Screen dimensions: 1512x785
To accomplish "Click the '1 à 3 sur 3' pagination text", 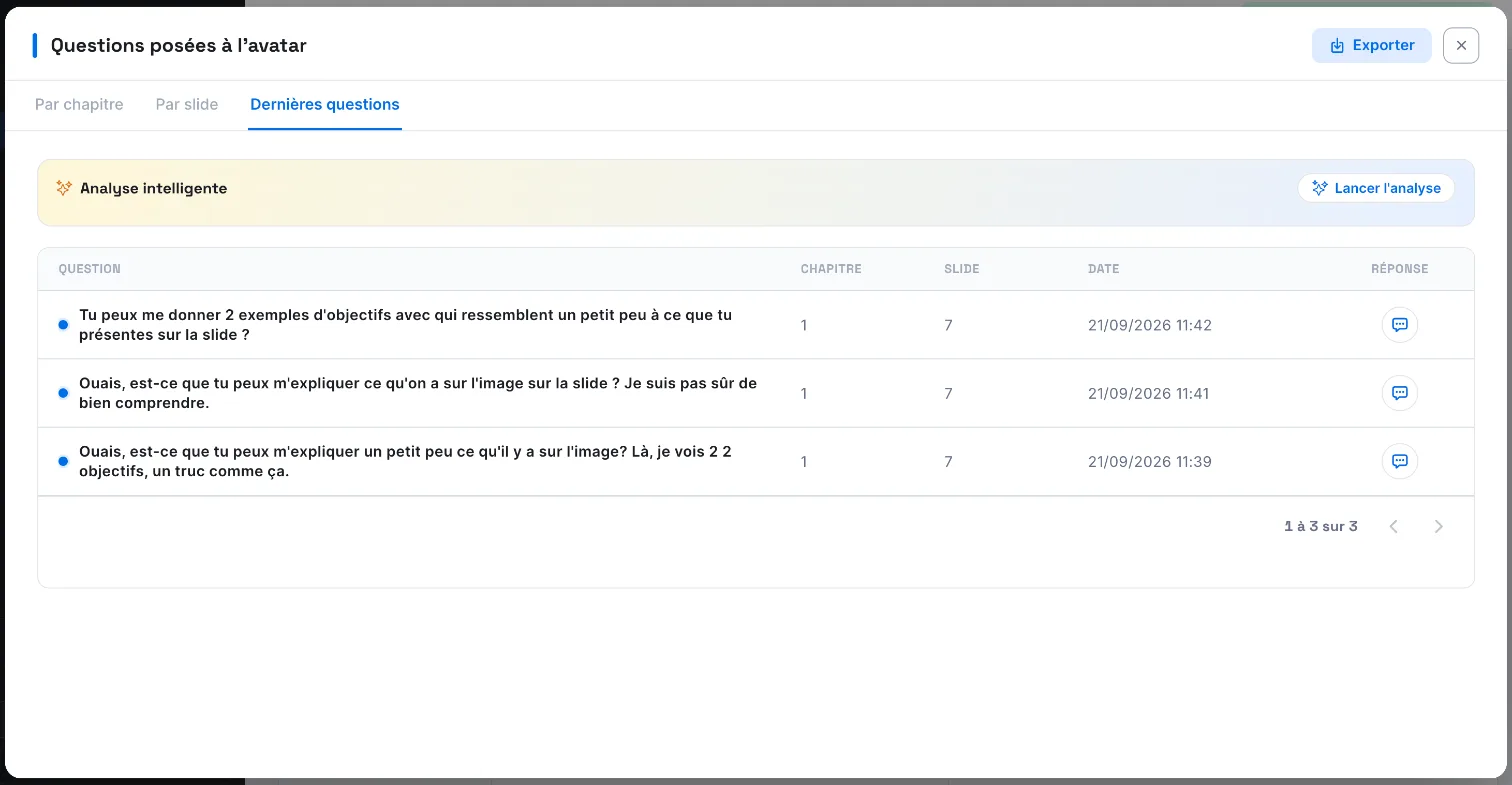I will pyautogui.click(x=1321, y=526).
